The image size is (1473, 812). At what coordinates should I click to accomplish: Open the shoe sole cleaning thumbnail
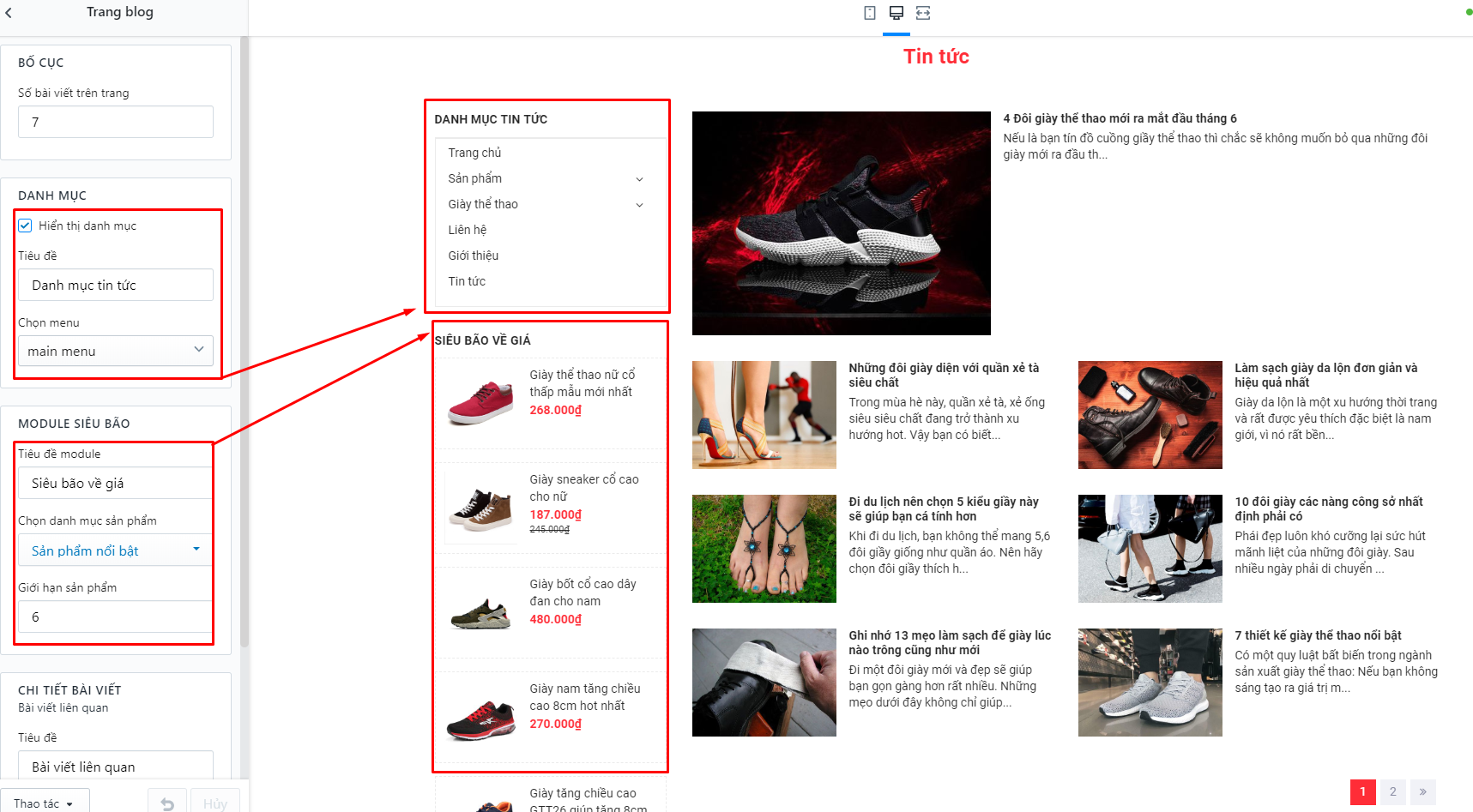pos(764,683)
